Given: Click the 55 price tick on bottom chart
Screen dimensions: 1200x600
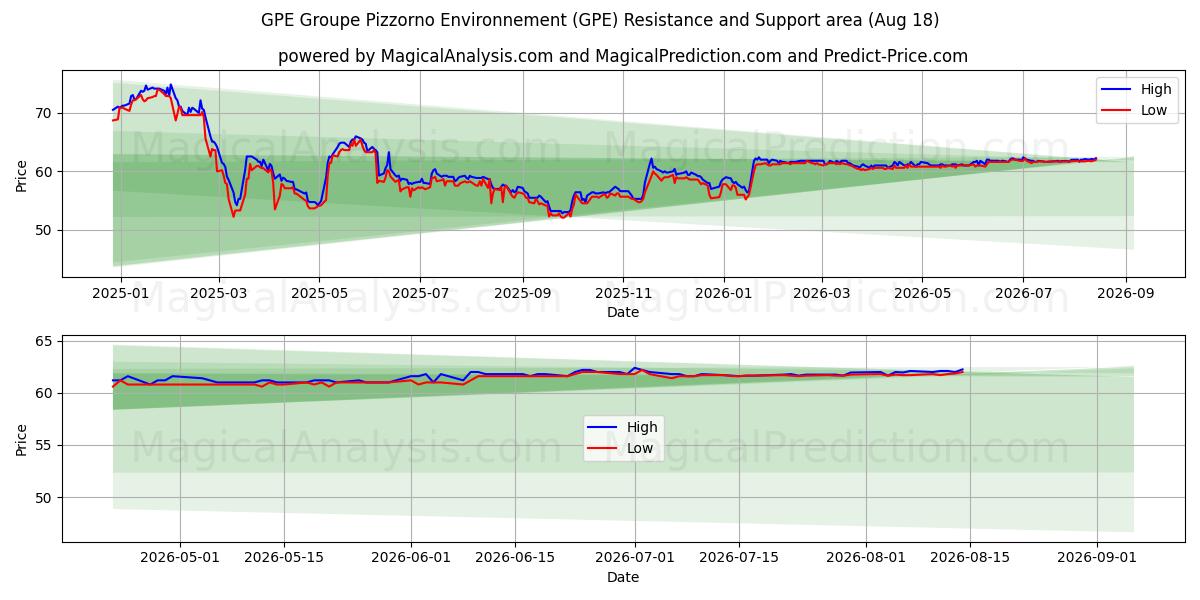Looking at the screenshot, I should click(x=44, y=445).
